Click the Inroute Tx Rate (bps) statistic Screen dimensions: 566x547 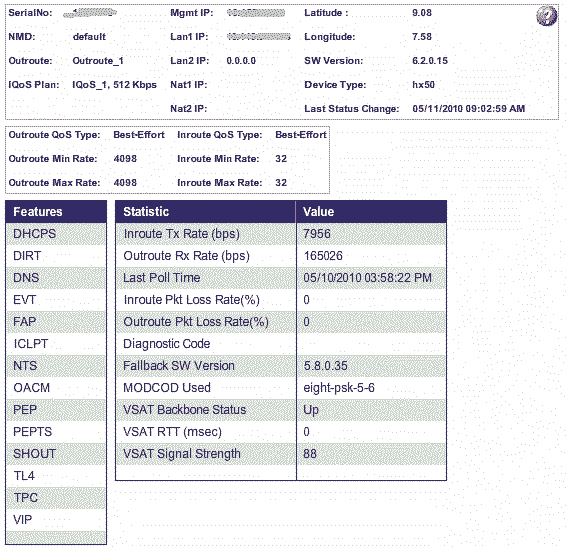click(182, 234)
